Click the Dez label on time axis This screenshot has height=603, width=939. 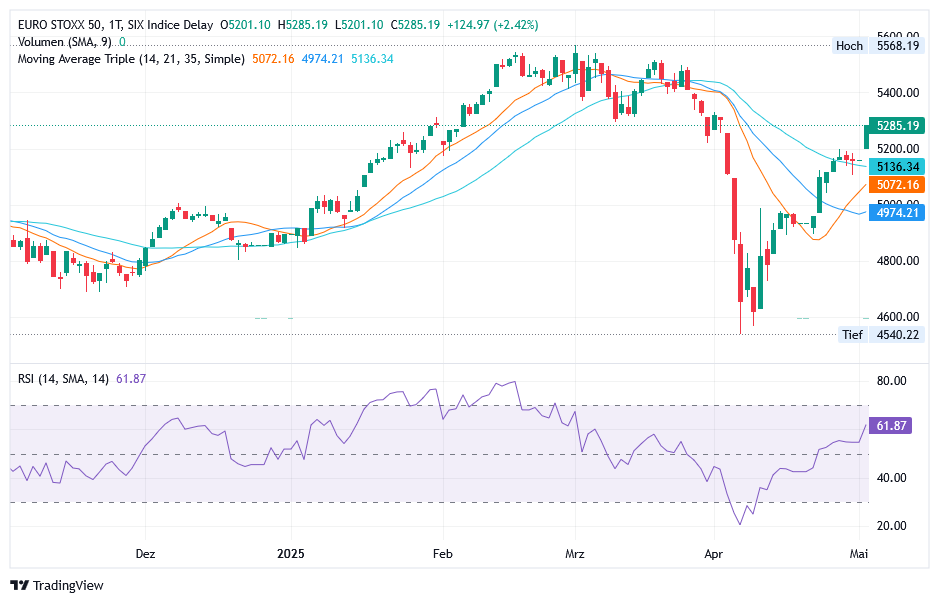tap(146, 553)
